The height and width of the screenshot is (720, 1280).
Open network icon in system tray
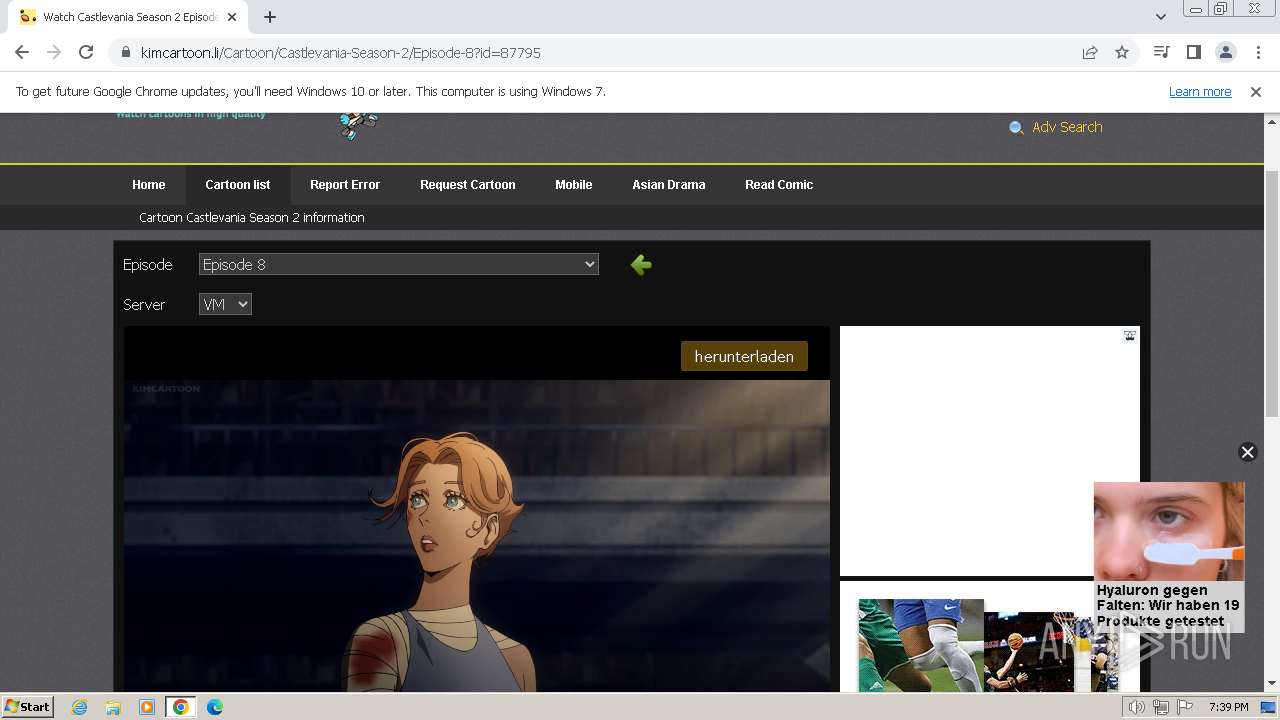pyautogui.click(x=1160, y=707)
